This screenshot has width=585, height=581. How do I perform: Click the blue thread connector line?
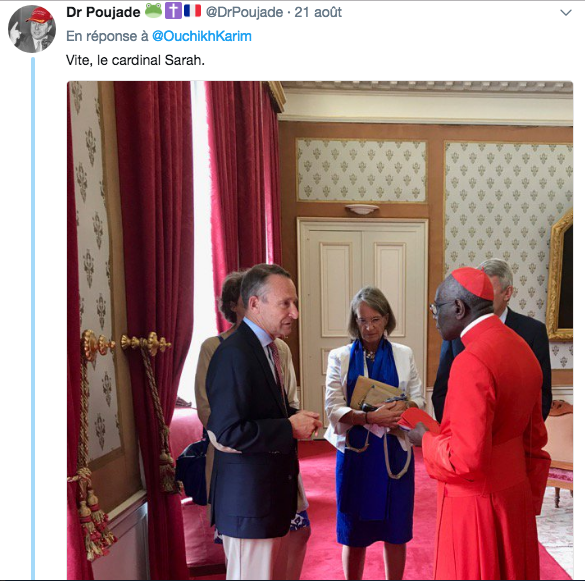coord(33,318)
